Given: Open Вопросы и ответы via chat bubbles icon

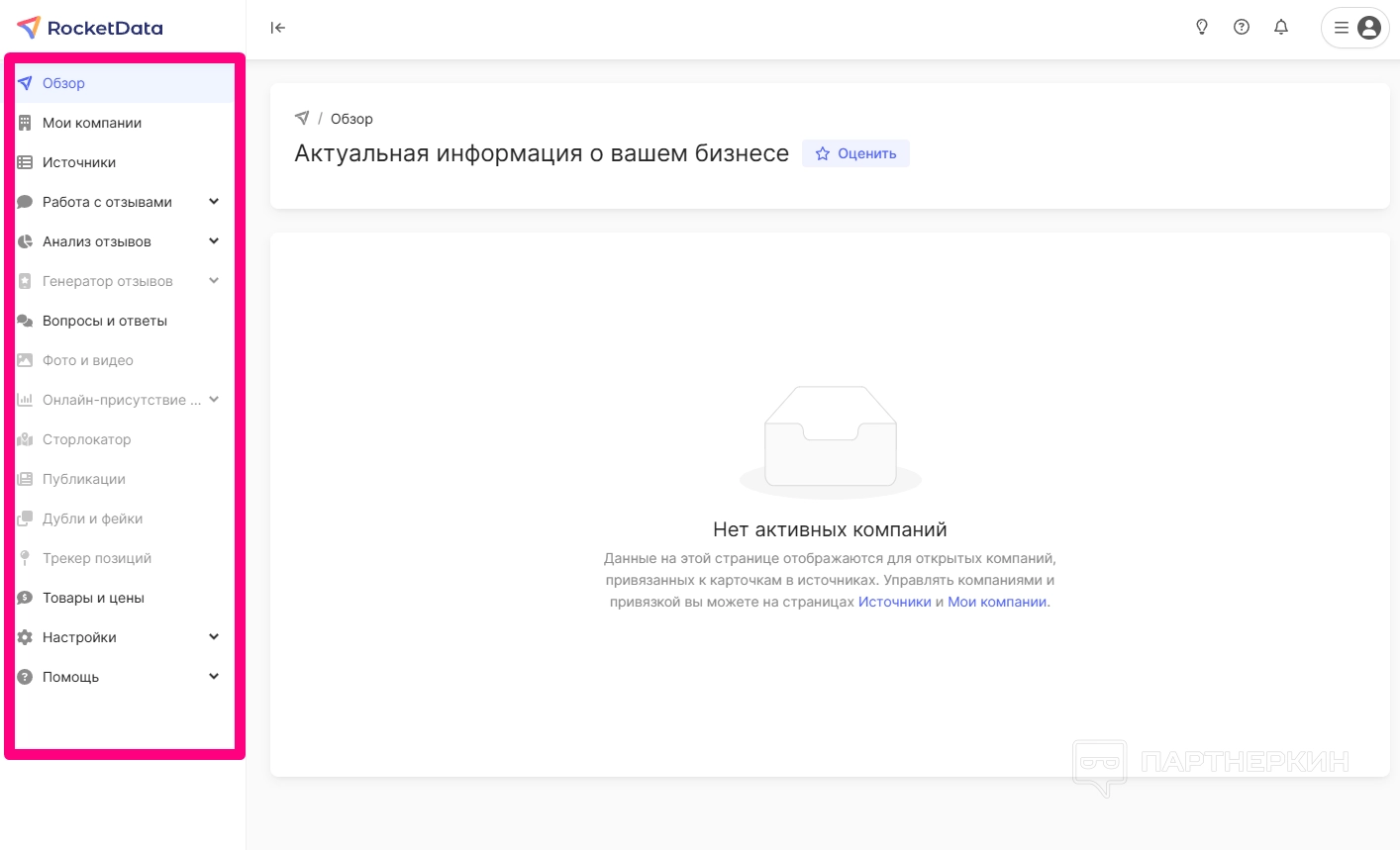Looking at the screenshot, I should 25,321.
